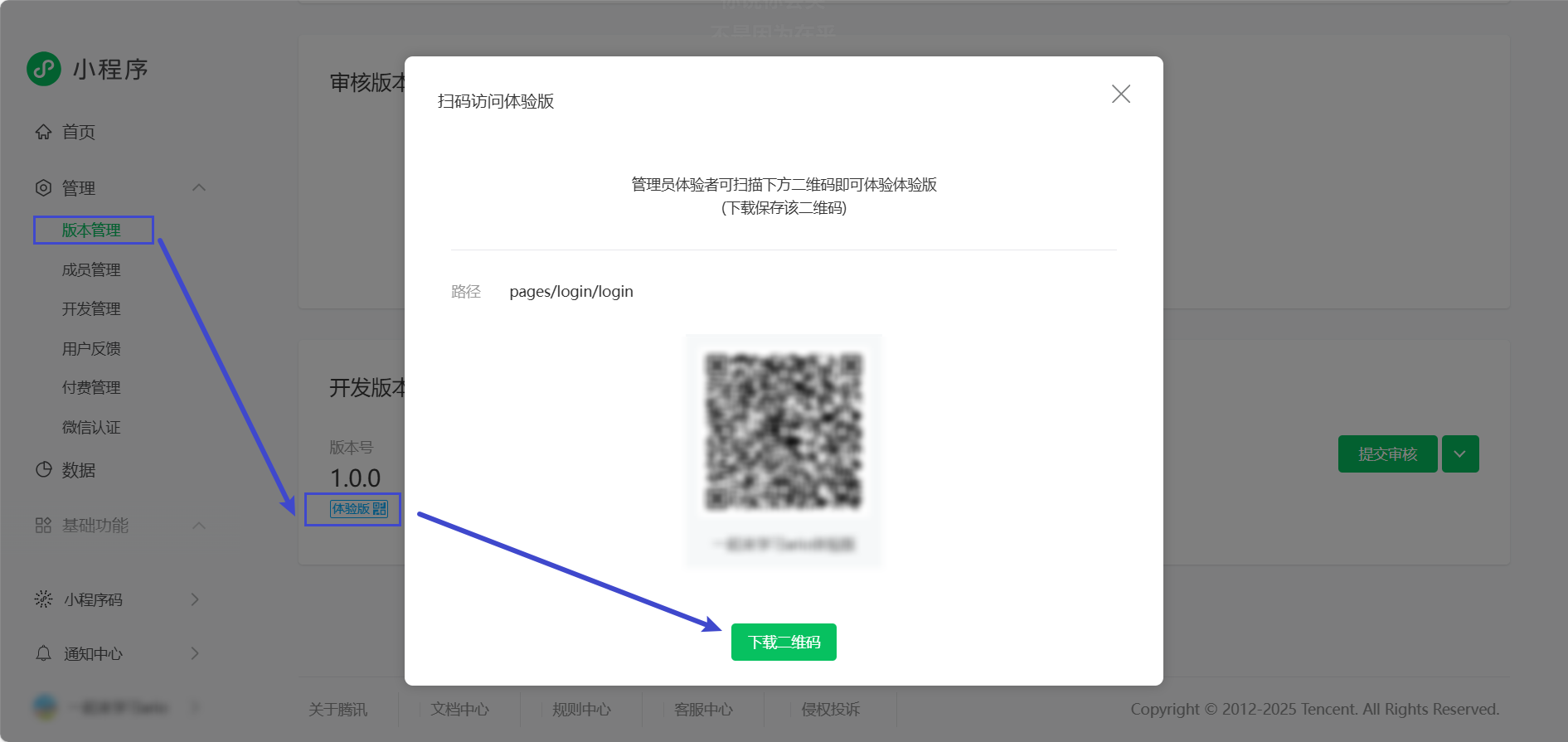Open the 首页 home icon
The width and height of the screenshot is (1568, 742).
43,132
